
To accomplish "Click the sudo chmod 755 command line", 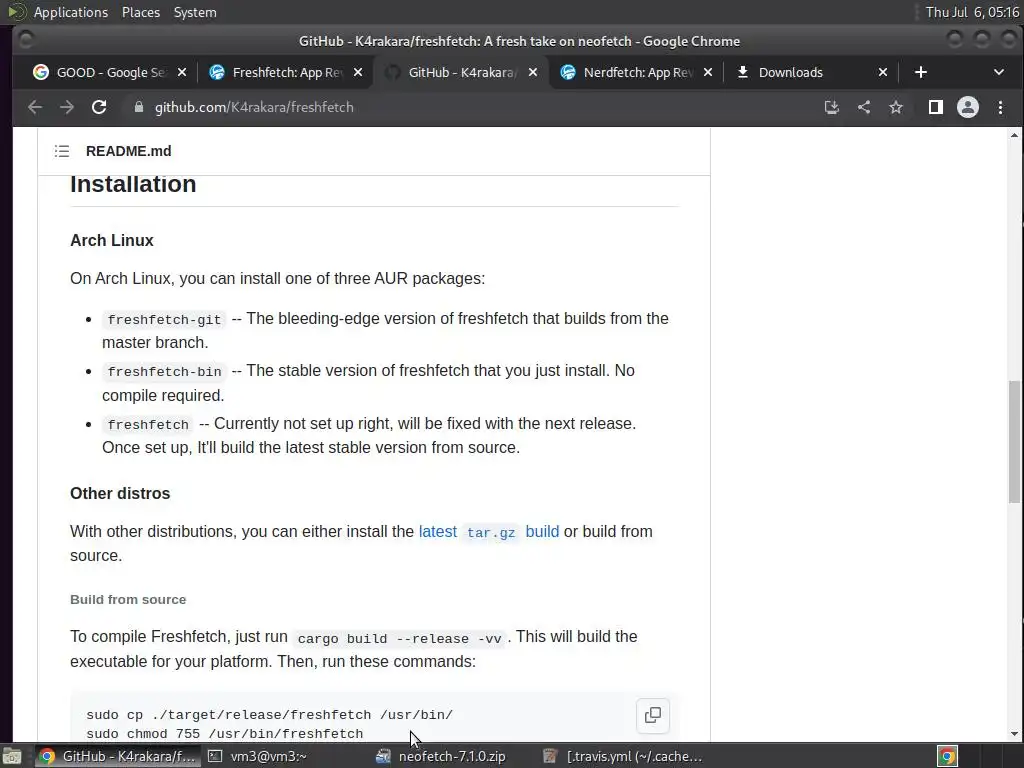I will [x=225, y=733].
